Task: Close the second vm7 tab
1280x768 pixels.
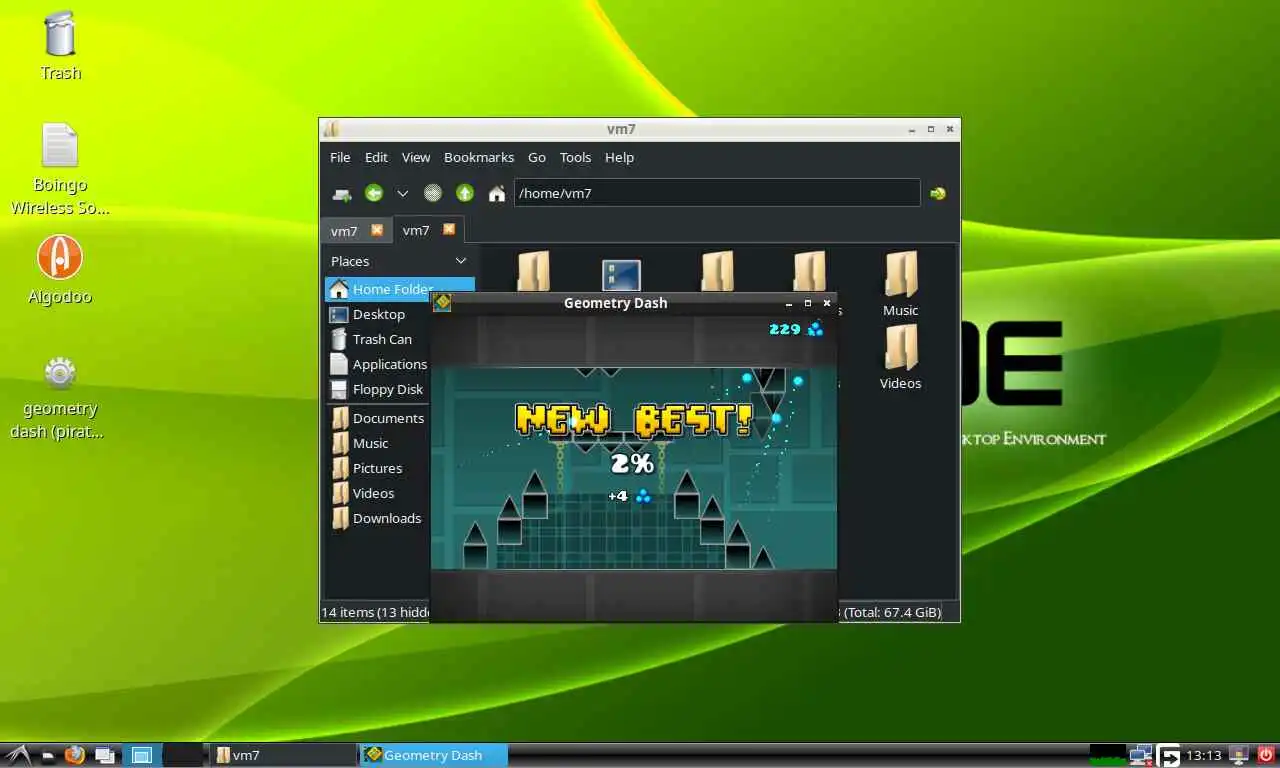Action: (449, 229)
